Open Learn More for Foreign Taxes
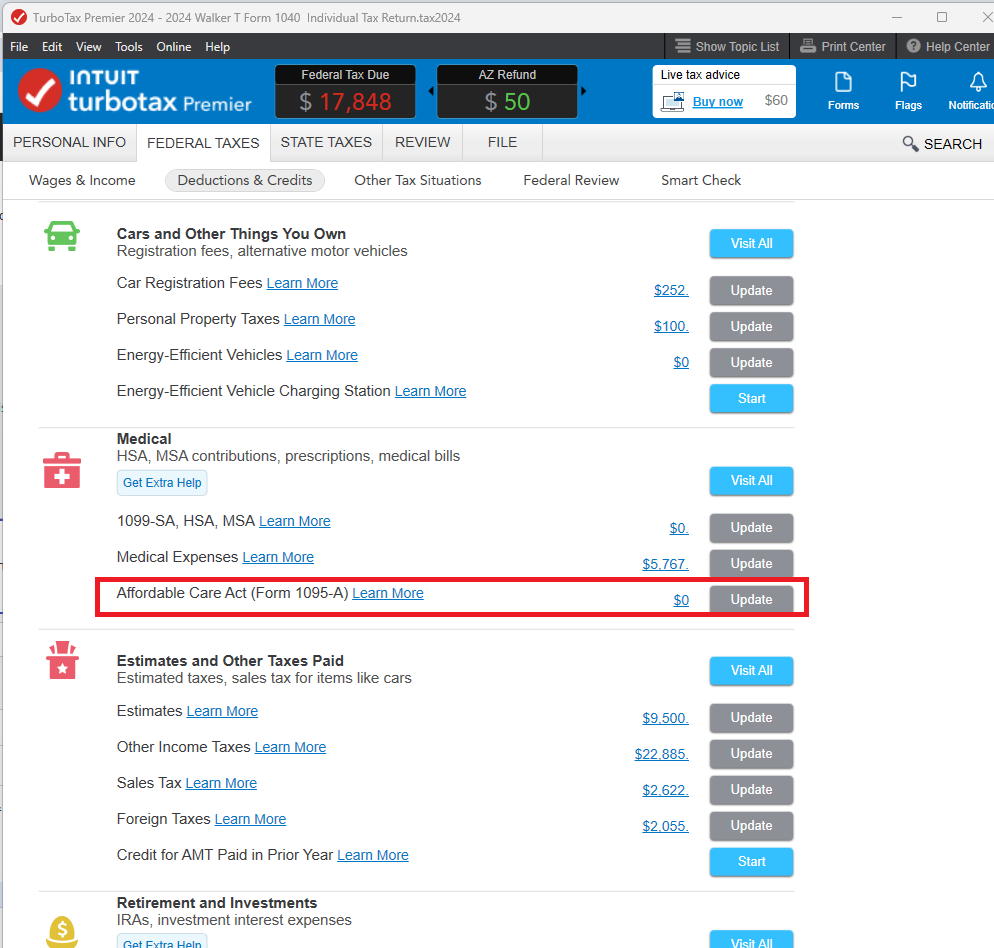The height and width of the screenshot is (948, 994). click(250, 819)
